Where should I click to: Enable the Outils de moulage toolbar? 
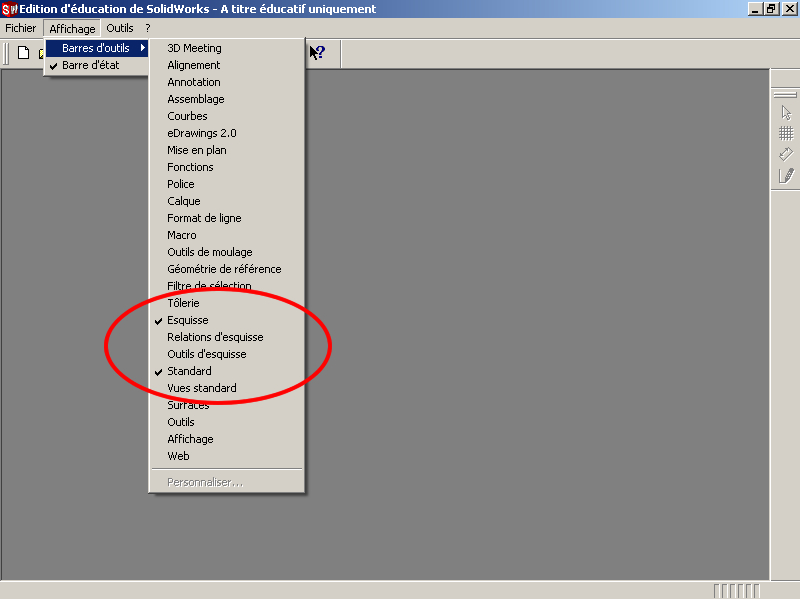(x=227, y=253)
